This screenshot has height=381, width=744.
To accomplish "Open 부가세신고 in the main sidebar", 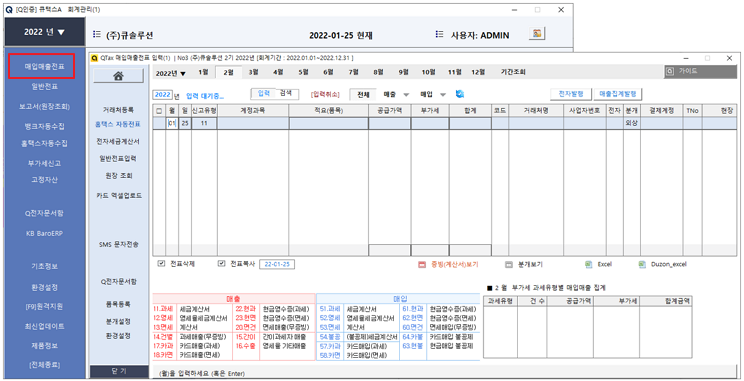I will click(44, 163).
